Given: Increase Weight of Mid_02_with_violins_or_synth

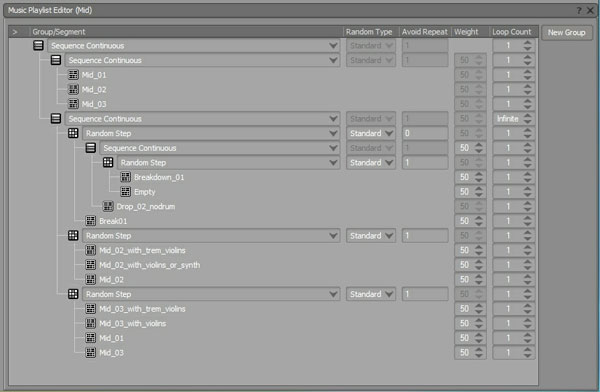Looking at the screenshot, I should (479, 262).
